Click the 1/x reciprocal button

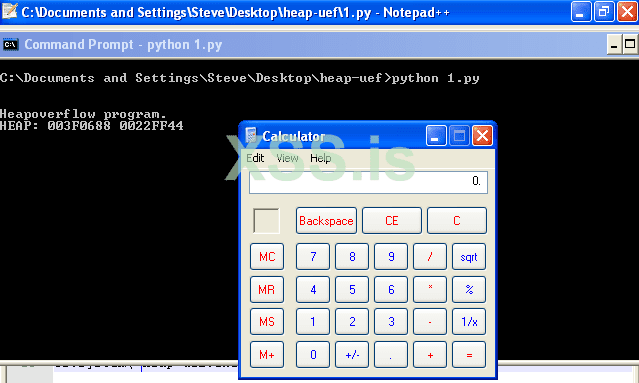[x=469, y=322]
